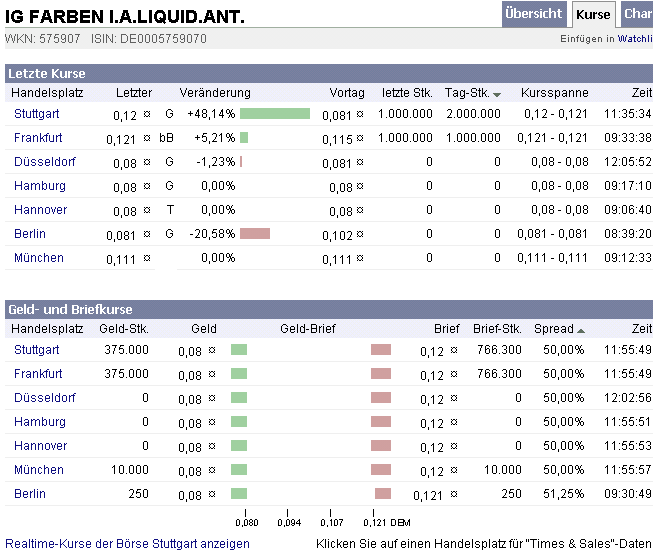653x551 pixels.
Task: Open Hamburg in Letzte Kurse table
Action: pyautogui.click(x=40, y=186)
